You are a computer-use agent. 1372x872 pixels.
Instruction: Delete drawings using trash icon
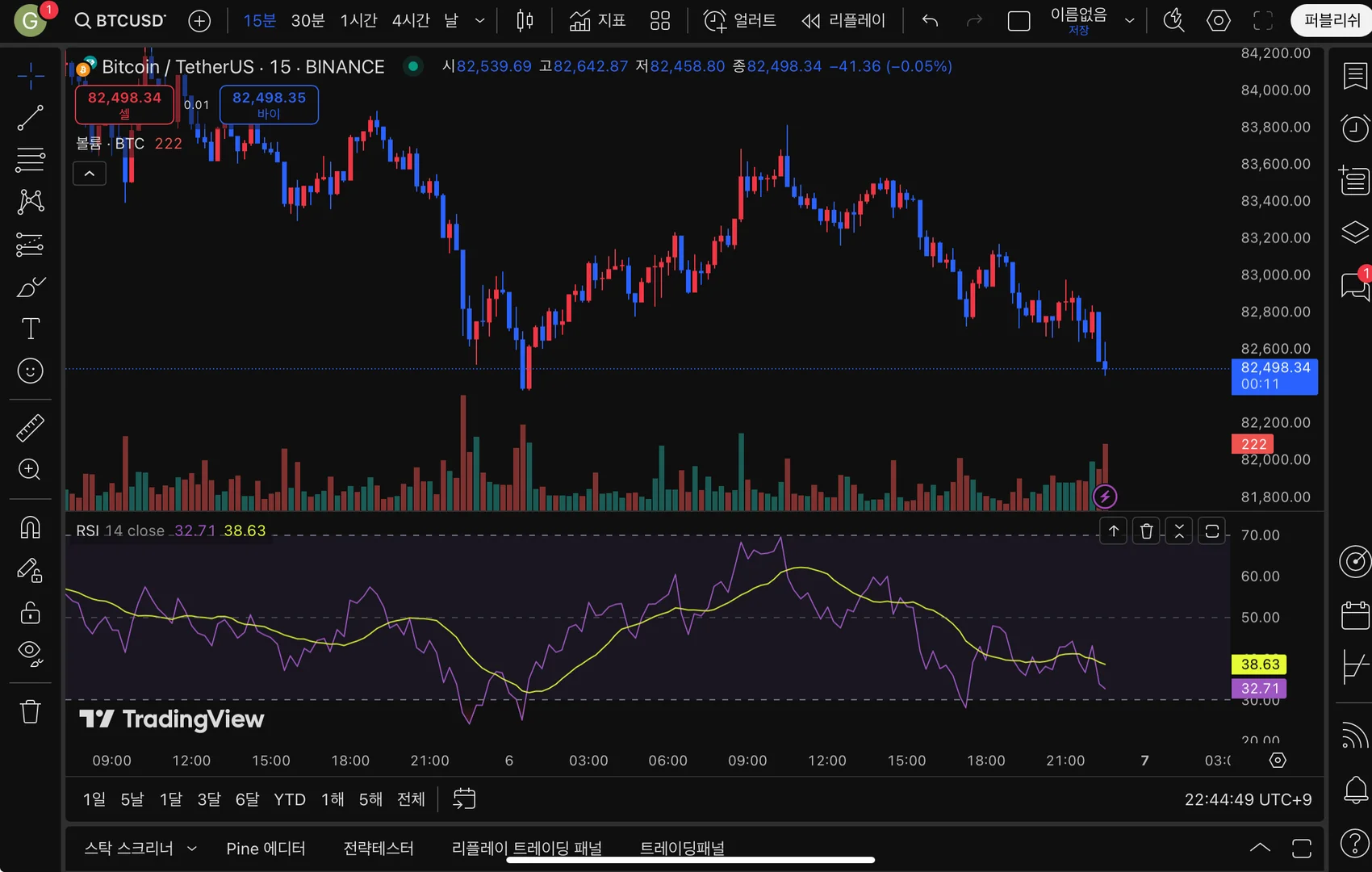30,712
